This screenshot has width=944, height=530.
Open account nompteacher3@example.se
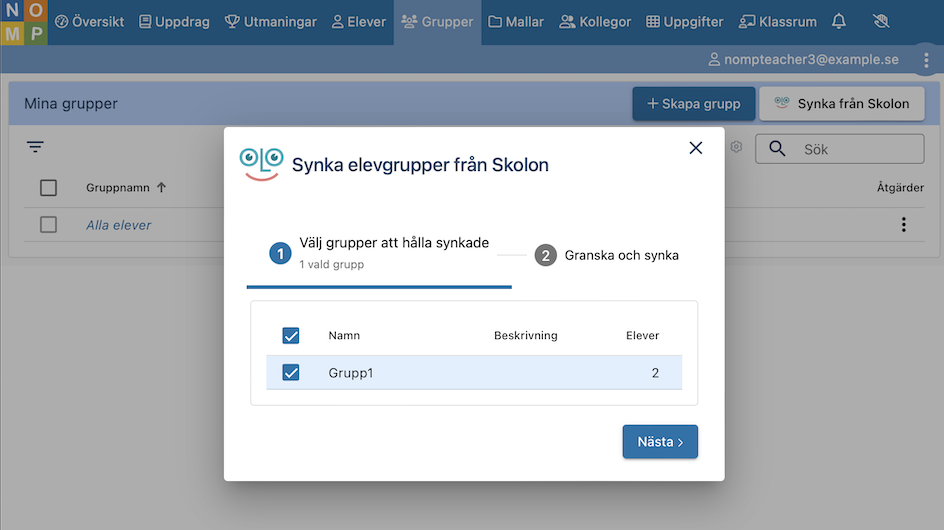pos(803,59)
